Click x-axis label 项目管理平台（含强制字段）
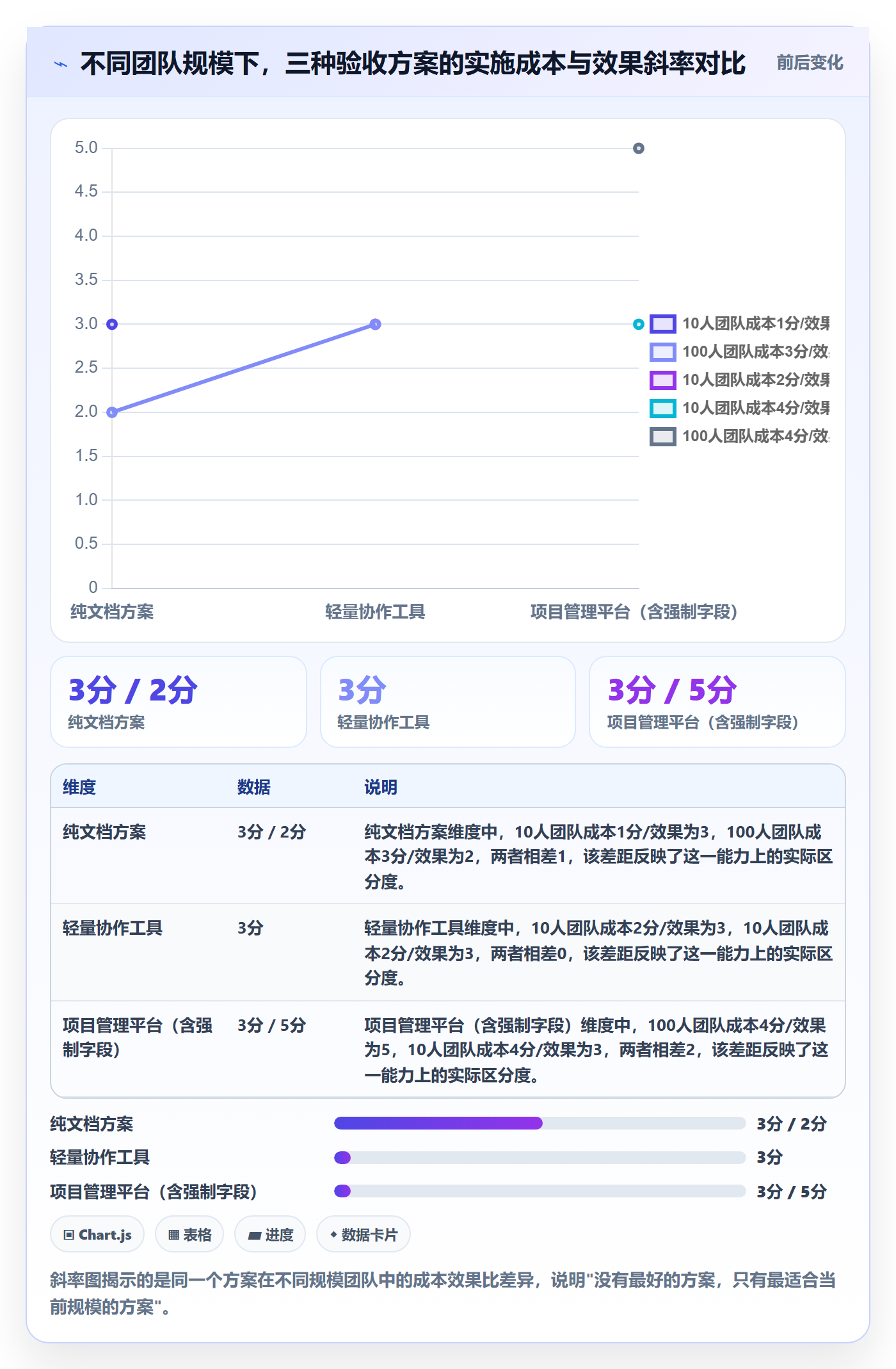This screenshot has height=1369, width=896. click(x=634, y=612)
